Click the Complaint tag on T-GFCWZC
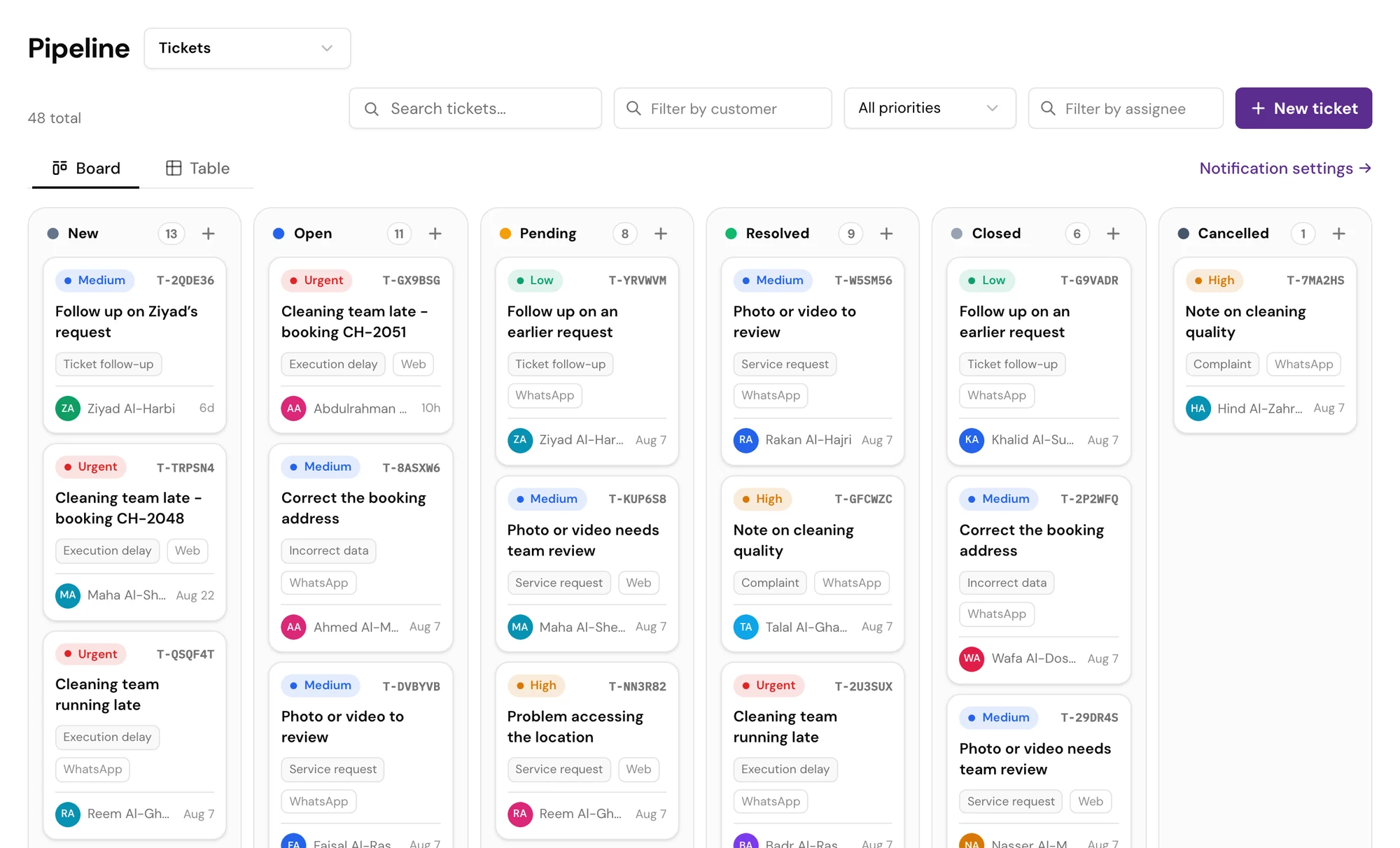 pos(770,583)
